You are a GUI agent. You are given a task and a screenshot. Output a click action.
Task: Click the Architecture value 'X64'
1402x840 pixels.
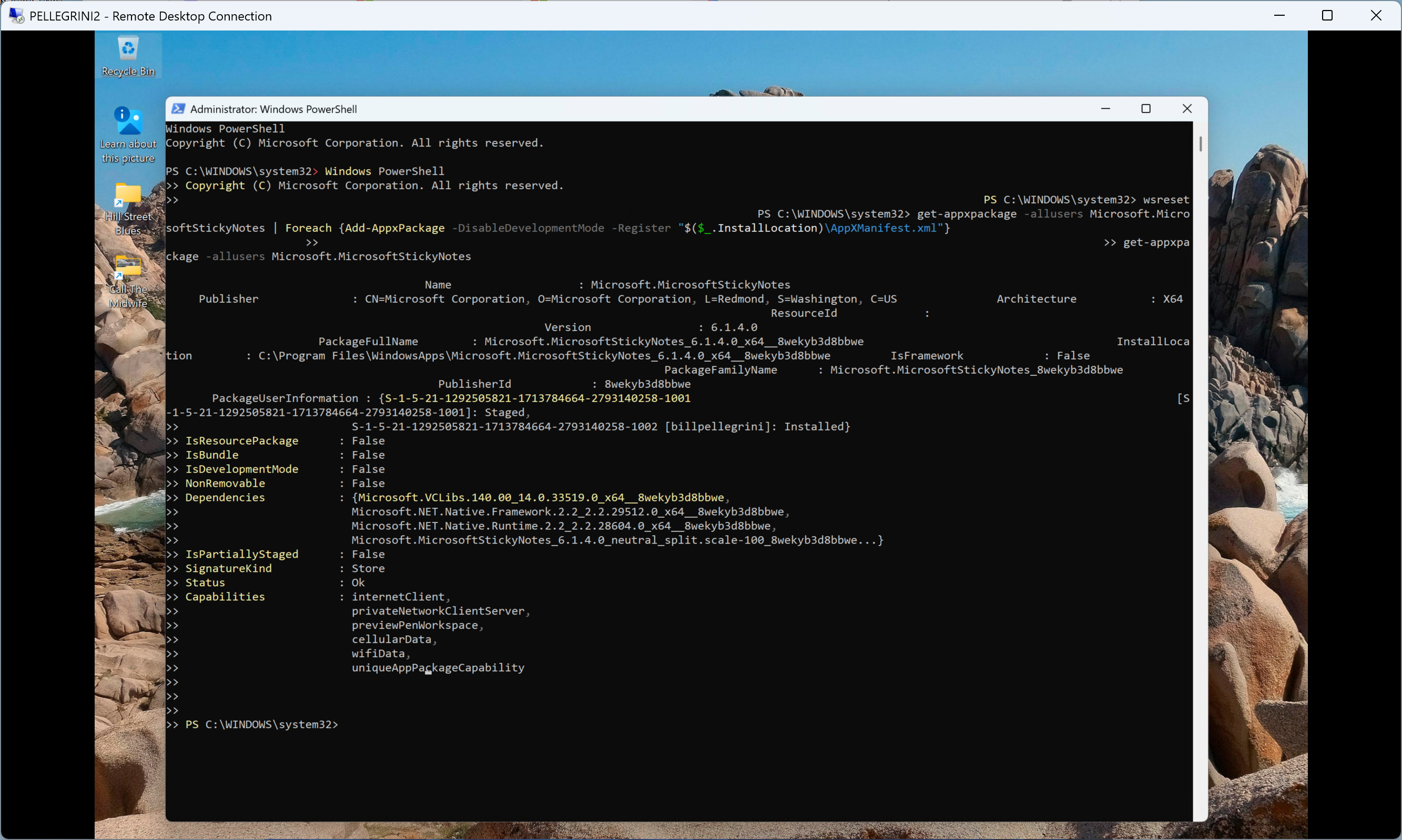tap(1173, 298)
